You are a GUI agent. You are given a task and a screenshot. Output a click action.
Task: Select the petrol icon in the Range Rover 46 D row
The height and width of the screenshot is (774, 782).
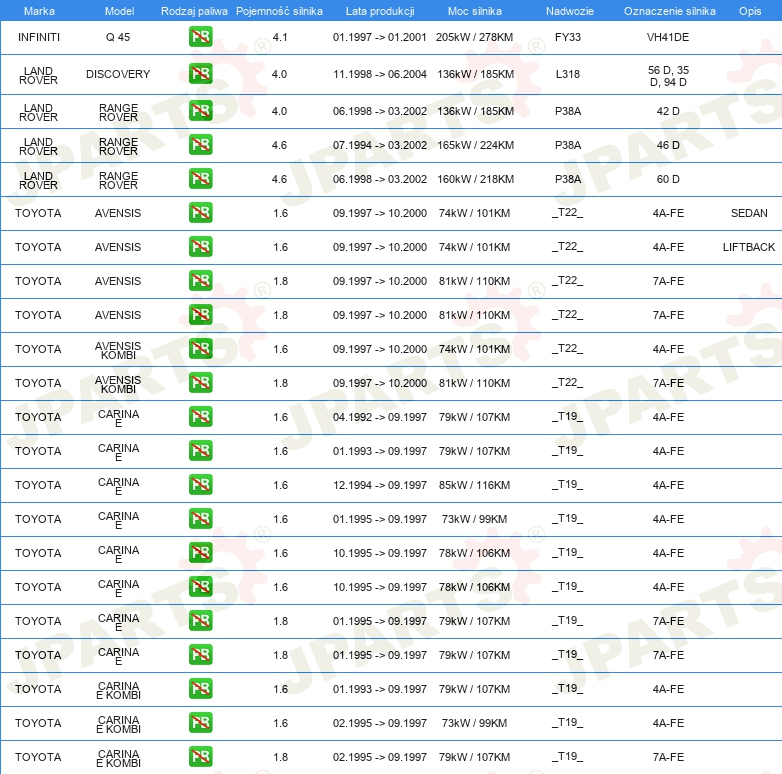point(200,144)
